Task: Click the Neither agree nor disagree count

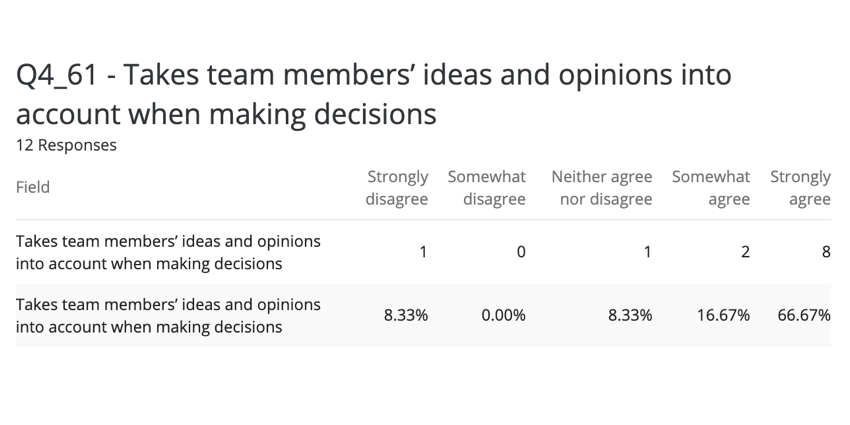Action: click(647, 252)
